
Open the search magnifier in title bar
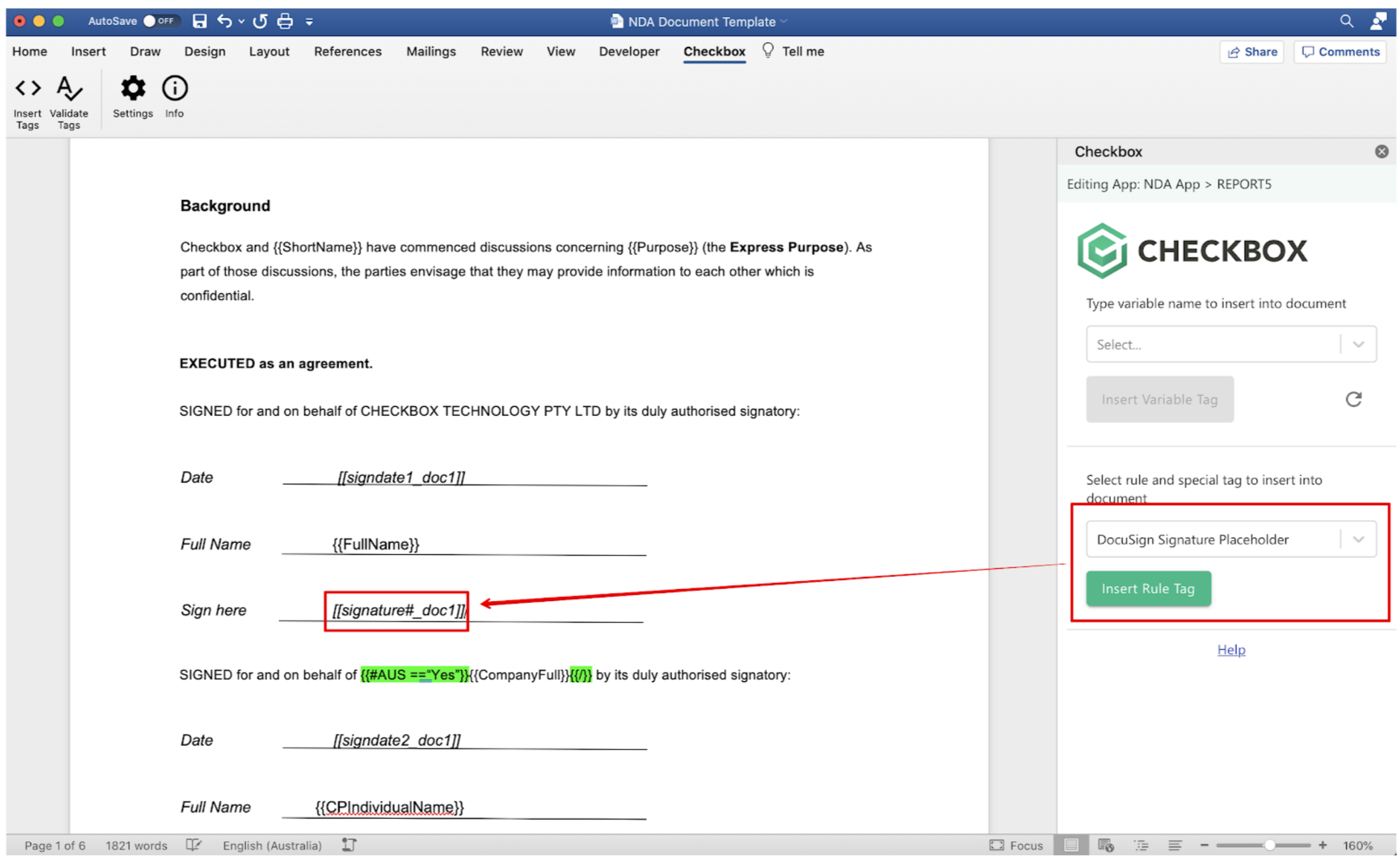(x=1346, y=21)
